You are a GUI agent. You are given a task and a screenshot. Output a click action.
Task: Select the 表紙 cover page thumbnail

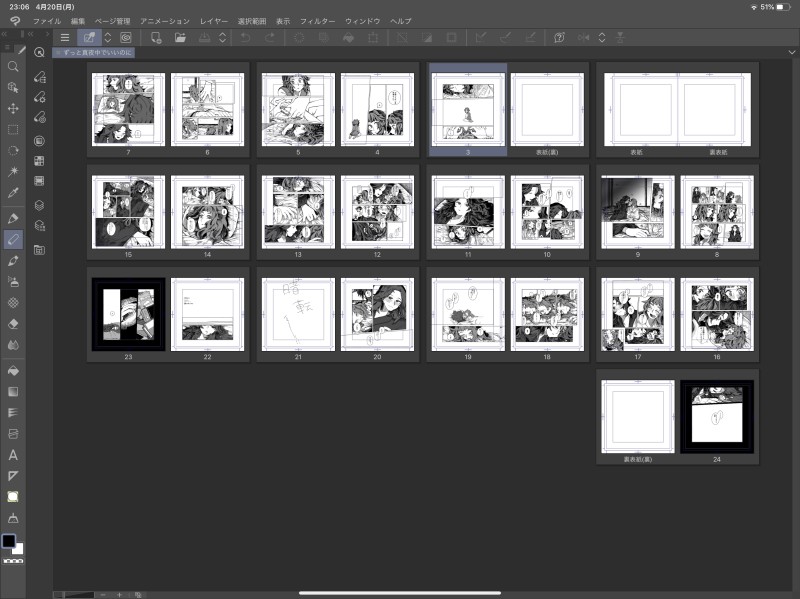coord(641,109)
